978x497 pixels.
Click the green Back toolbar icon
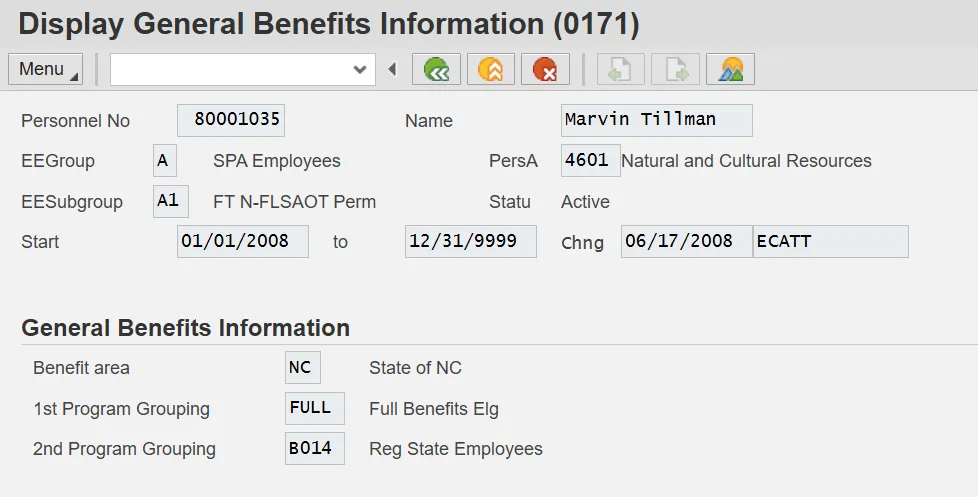pos(437,69)
